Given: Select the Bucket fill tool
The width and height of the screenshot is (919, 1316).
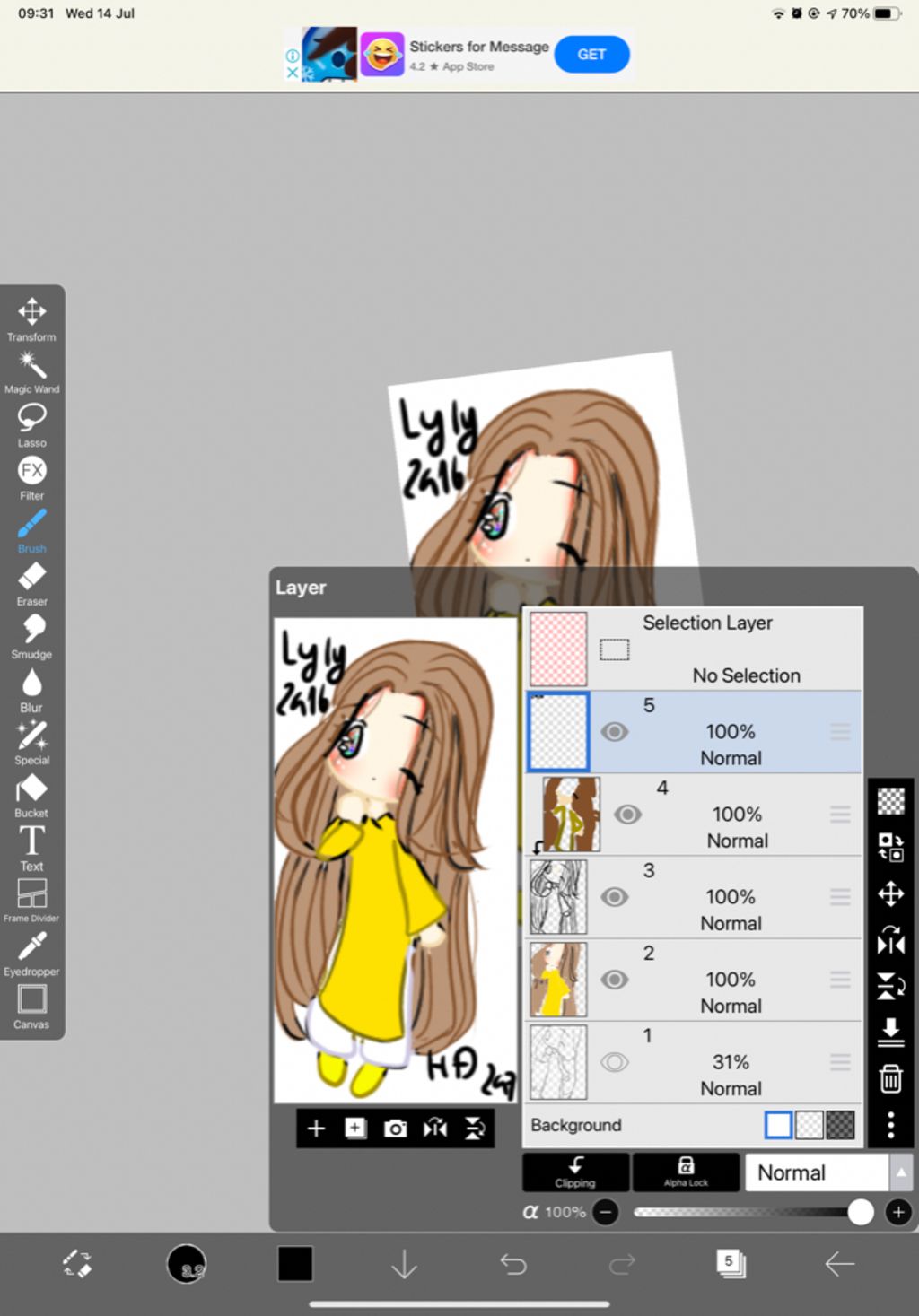Looking at the screenshot, I should pyautogui.click(x=31, y=795).
